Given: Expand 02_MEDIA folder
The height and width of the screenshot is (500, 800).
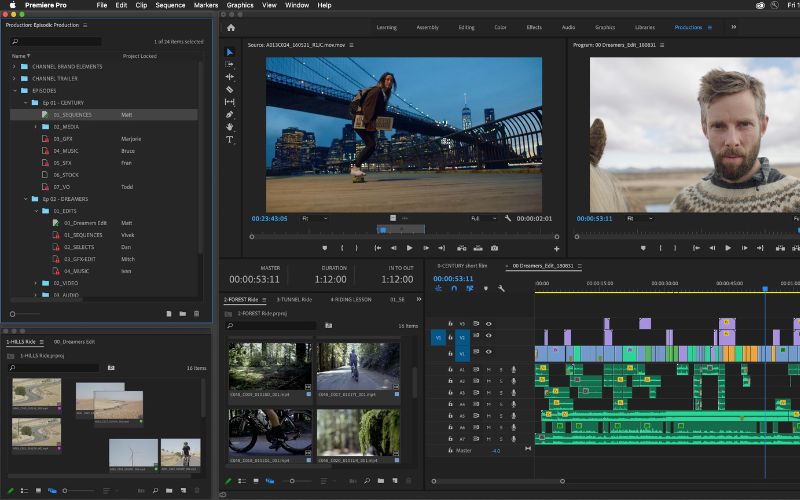Looking at the screenshot, I should pos(35,127).
